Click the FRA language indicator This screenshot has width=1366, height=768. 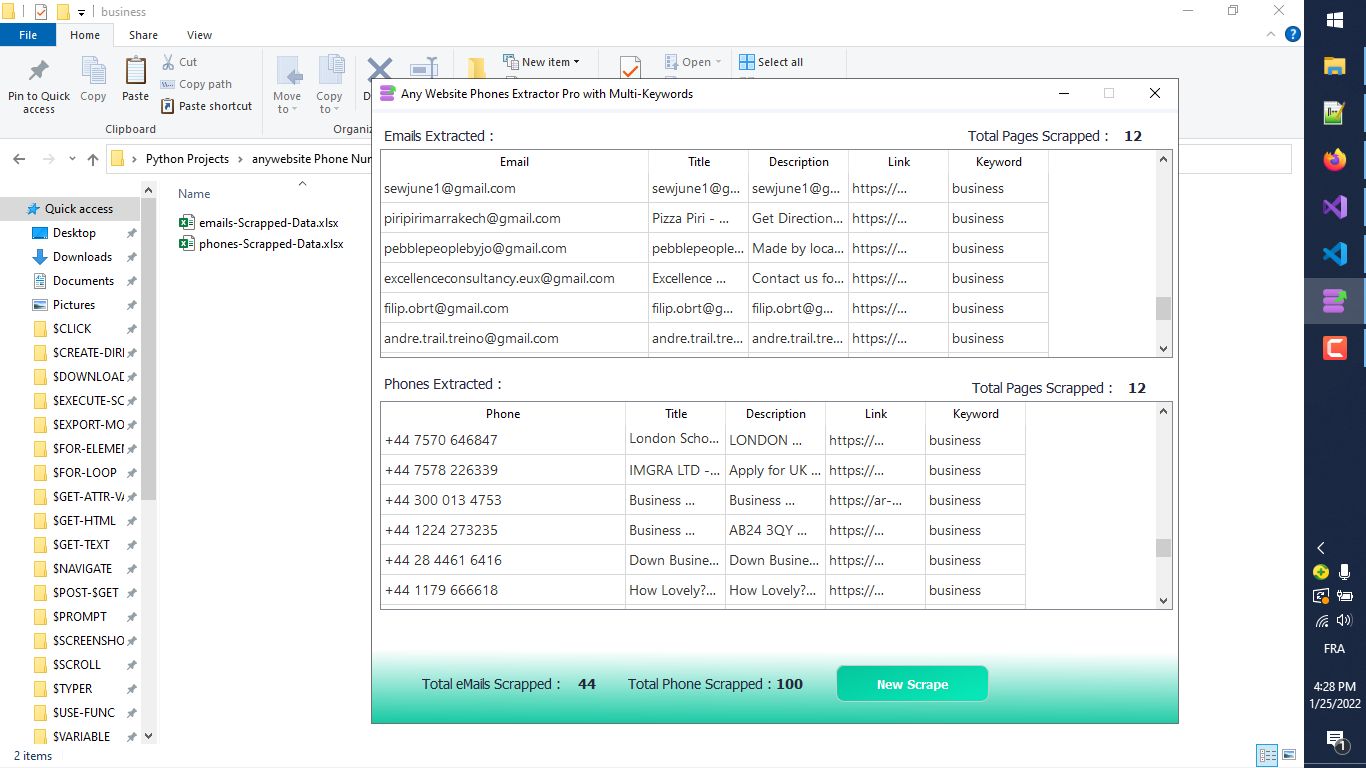[x=1334, y=649]
